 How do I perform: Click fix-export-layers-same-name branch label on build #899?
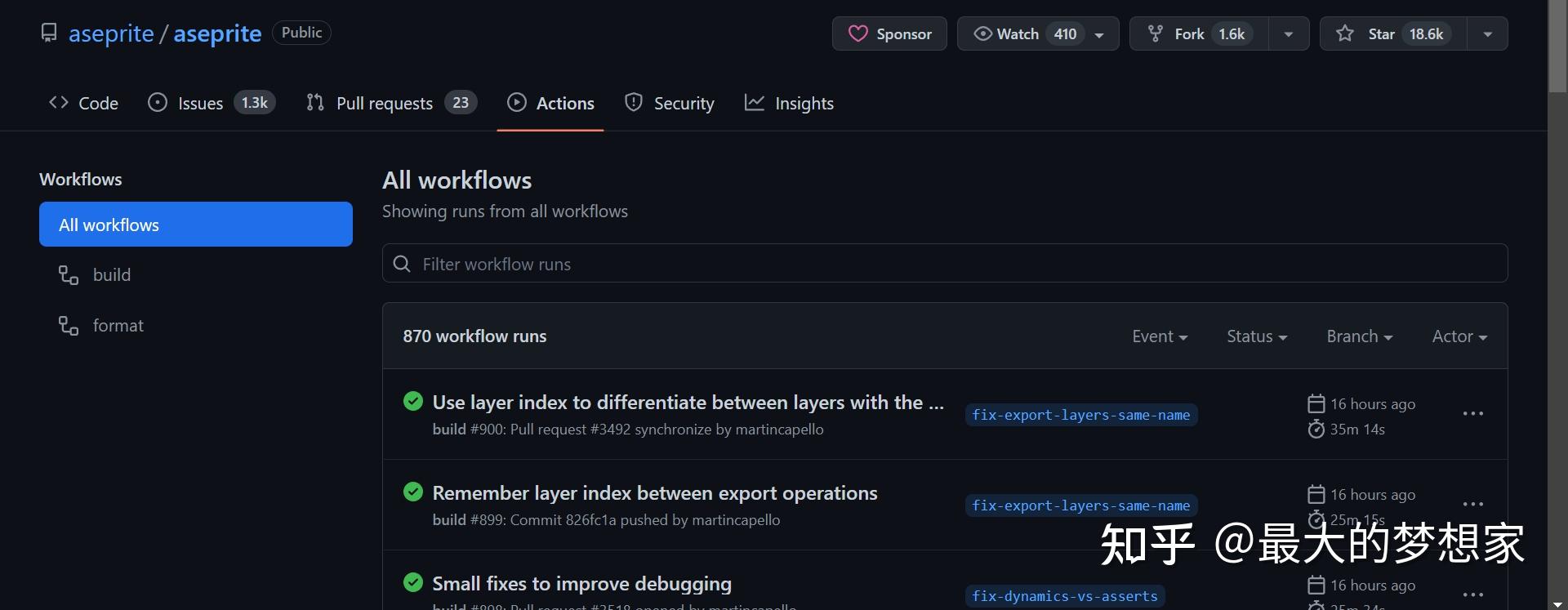(1081, 505)
